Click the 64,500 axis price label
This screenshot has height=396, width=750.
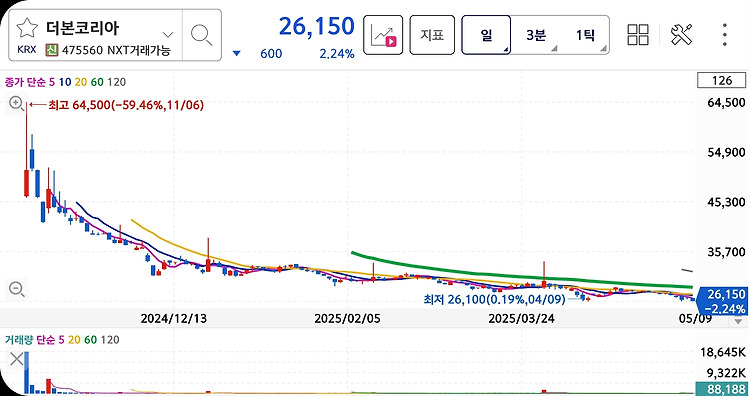tap(726, 103)
